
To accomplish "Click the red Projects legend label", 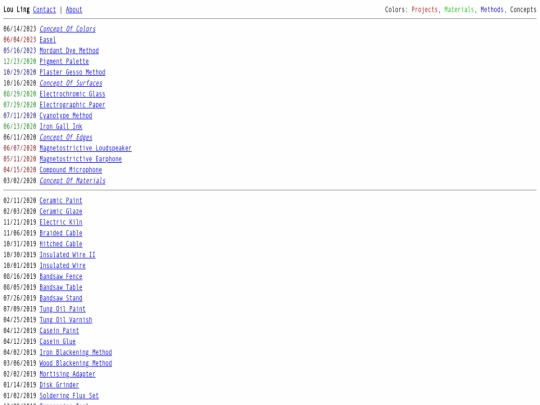I will pos(425,10).
